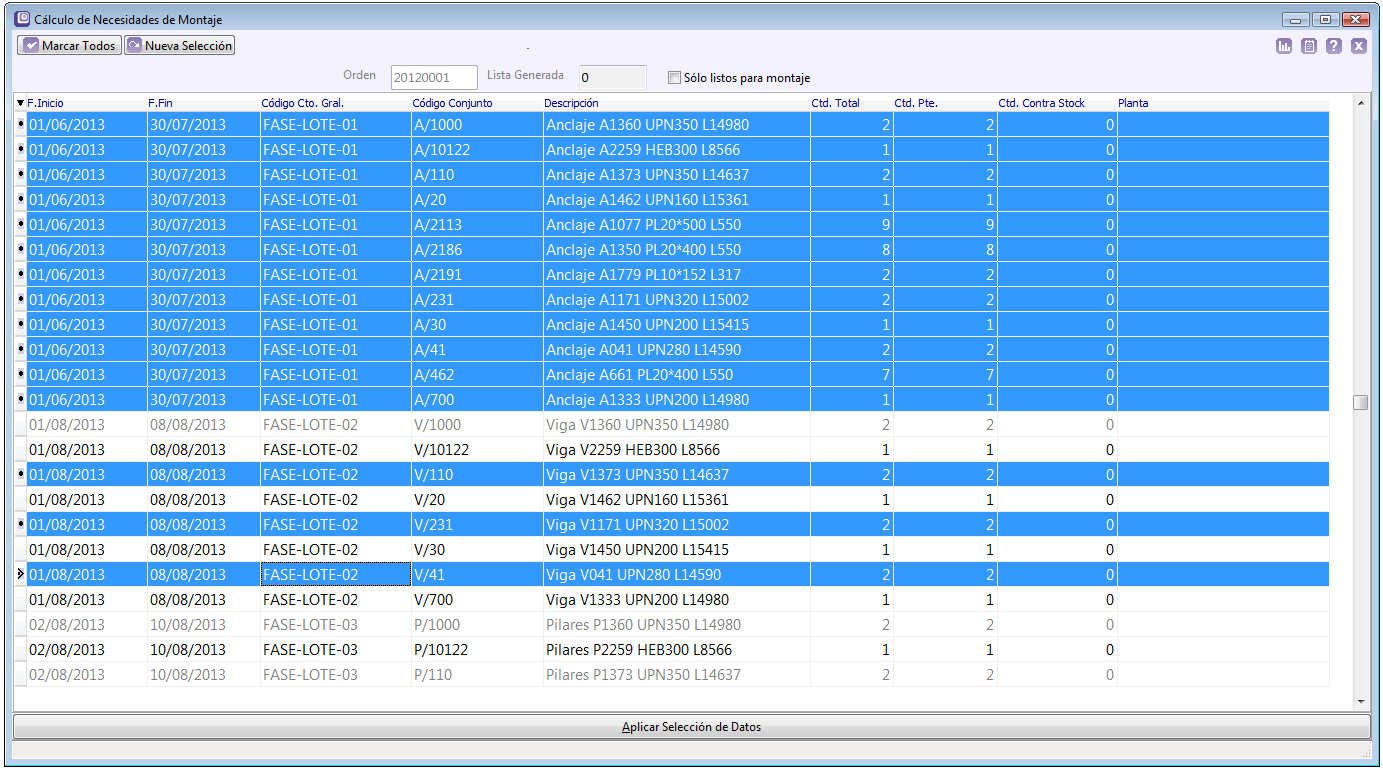This screenshot has width=1383, height=771.
Task: Click the Nueva Selección button
Action: [x=179, y=46]
